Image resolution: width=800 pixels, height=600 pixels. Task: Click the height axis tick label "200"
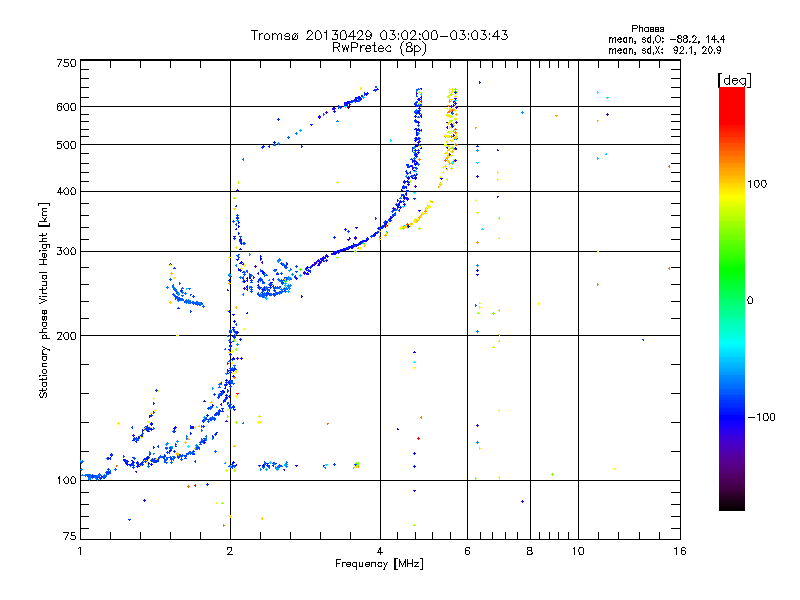tap(66, 336)
